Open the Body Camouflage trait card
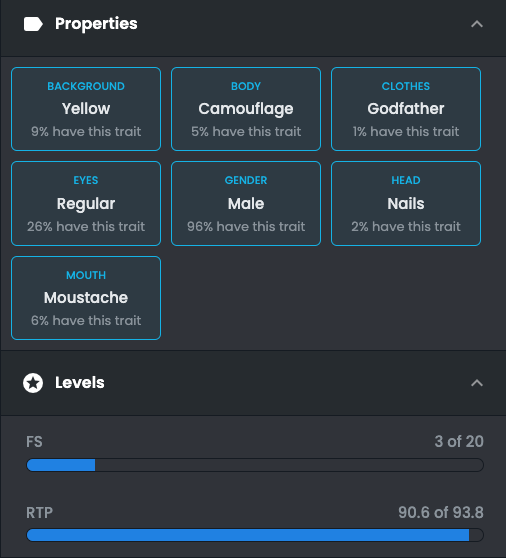 [246, 109]
